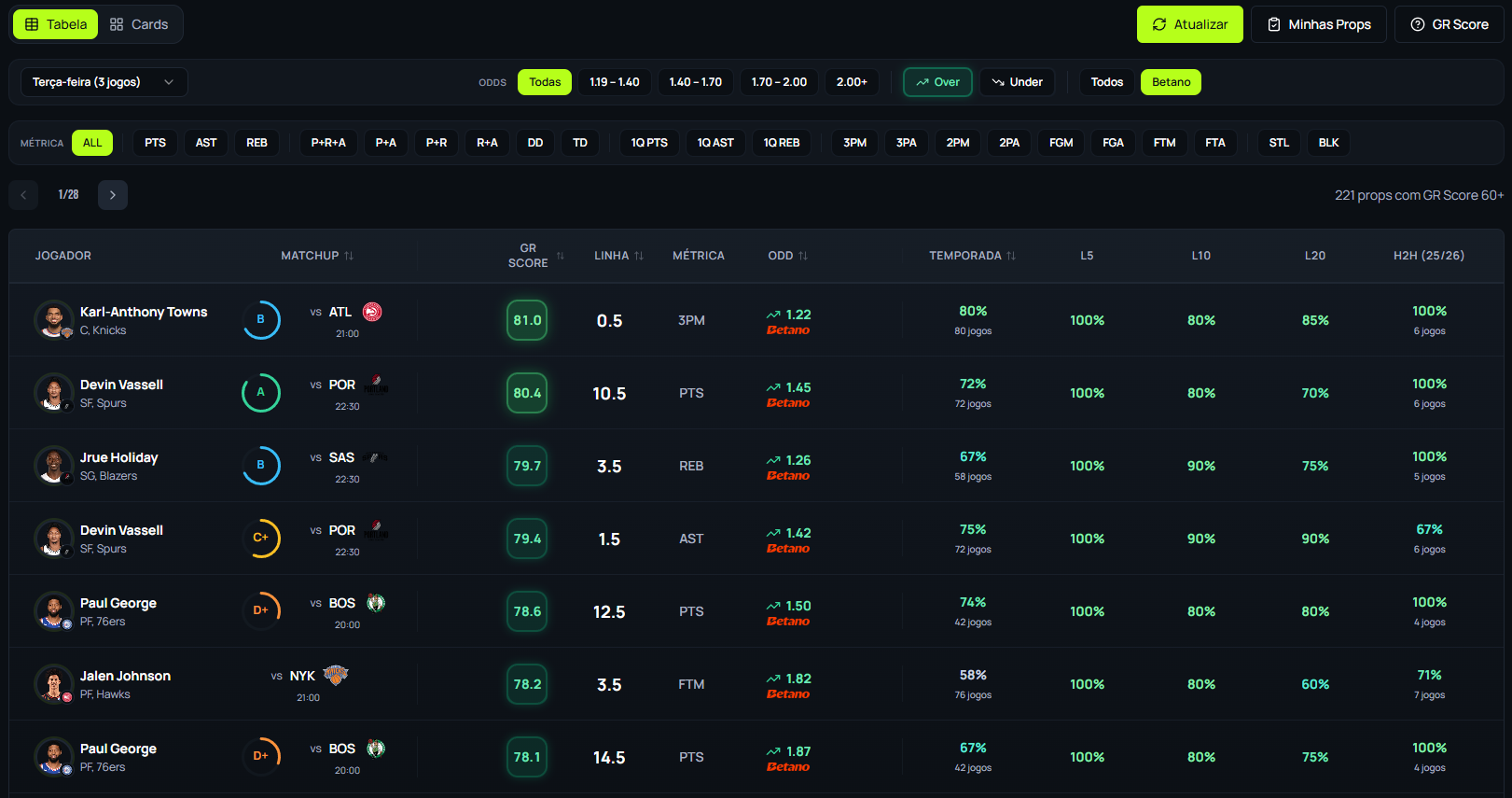Click the Celtics logo in Paul George 14.5 row
1512x798 pixels.
tap(376, 749)
